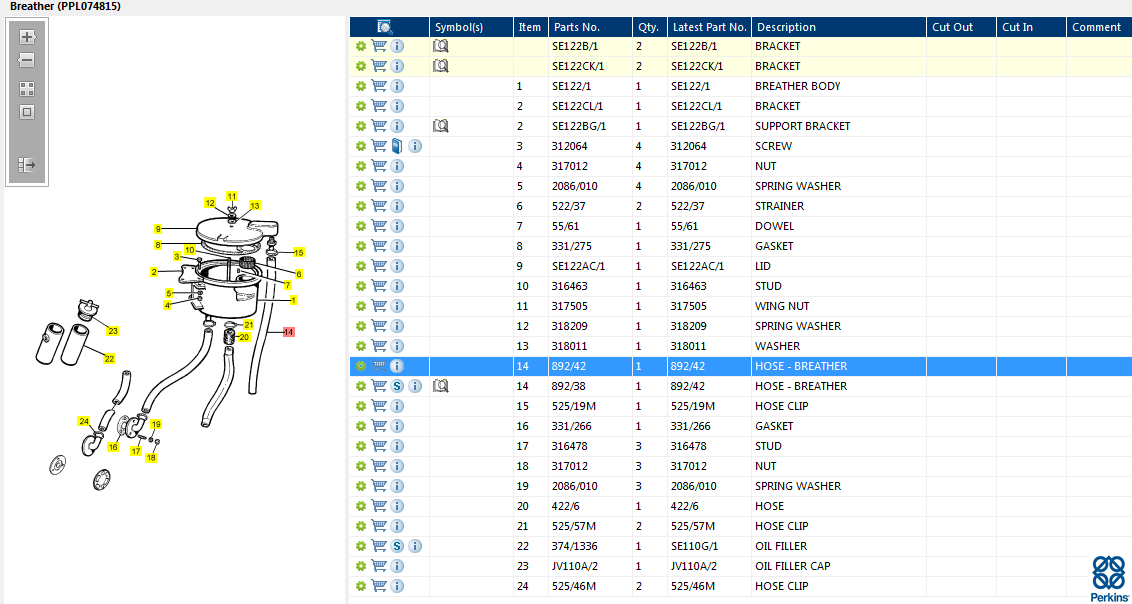
Task: Open notes symbol for 892/38 row
Action: [440, 387]
